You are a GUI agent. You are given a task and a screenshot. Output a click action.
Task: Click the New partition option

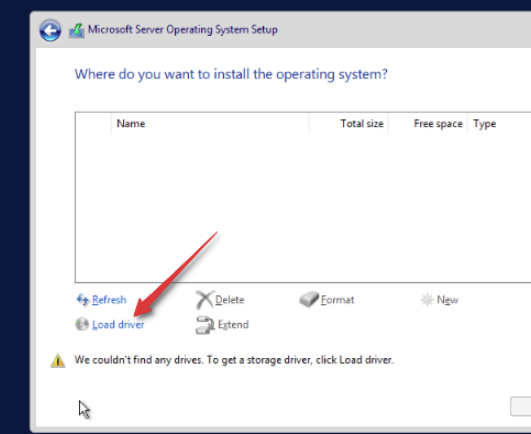(x=447, y=300)
